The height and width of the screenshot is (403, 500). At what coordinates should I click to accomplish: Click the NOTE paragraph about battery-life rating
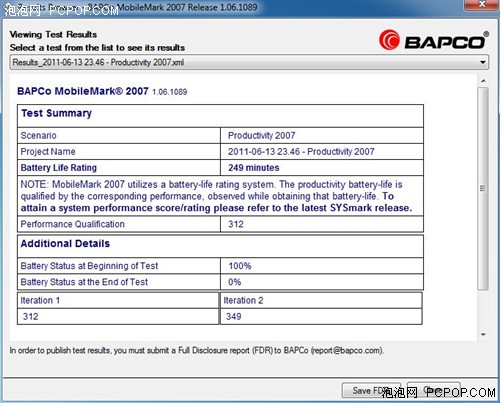[217, 196]
